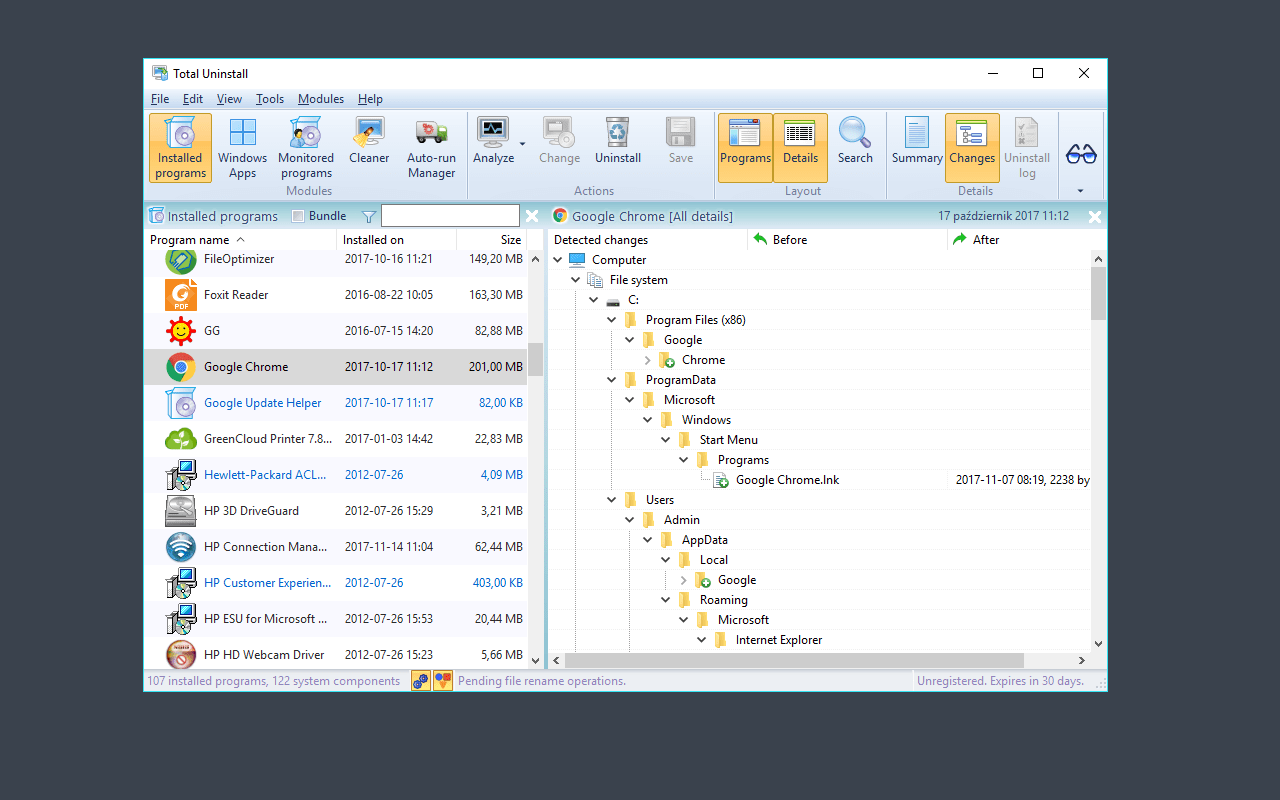Enable the Bundle checkbox
The width and height of the screenshot is (1280, 800).
[x=298, y=216]
